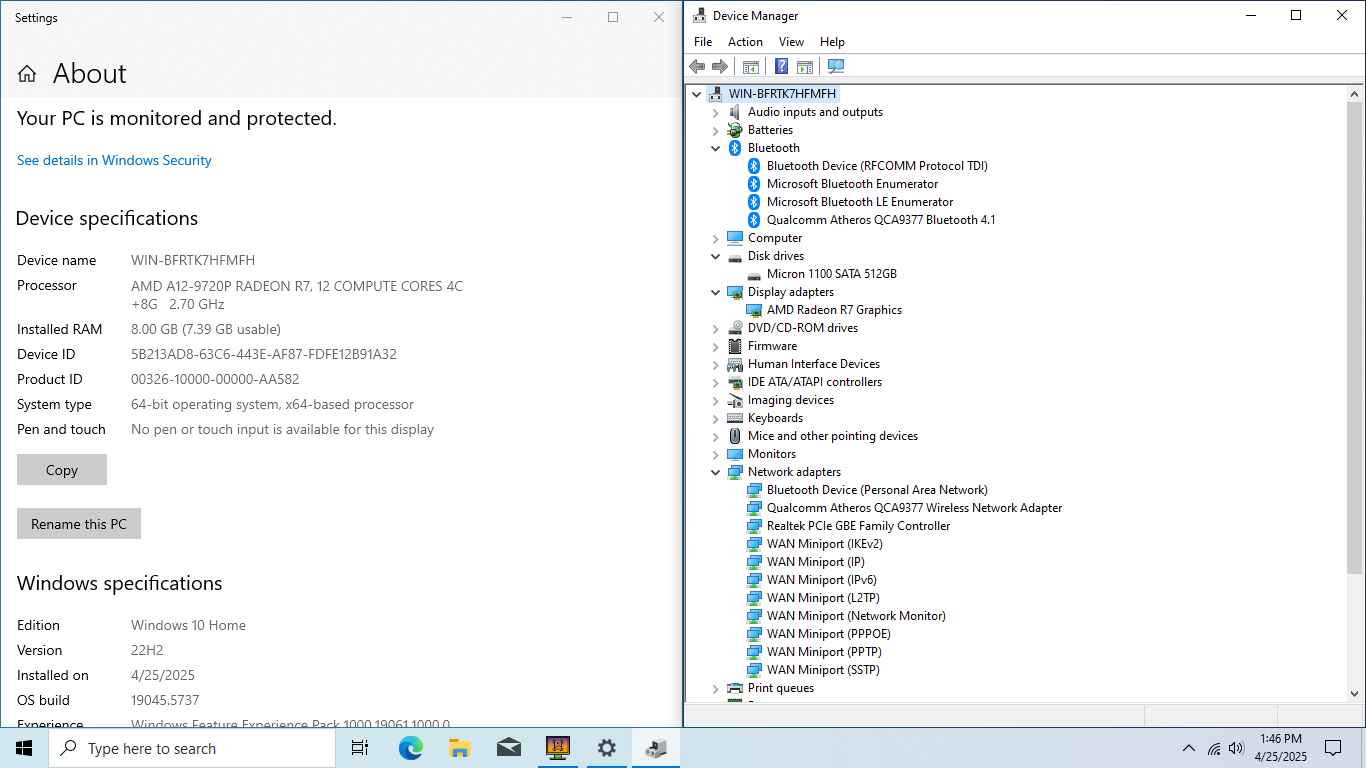
Task: Expand Audio inputs and outputs
Action: [x=715, y=112]
